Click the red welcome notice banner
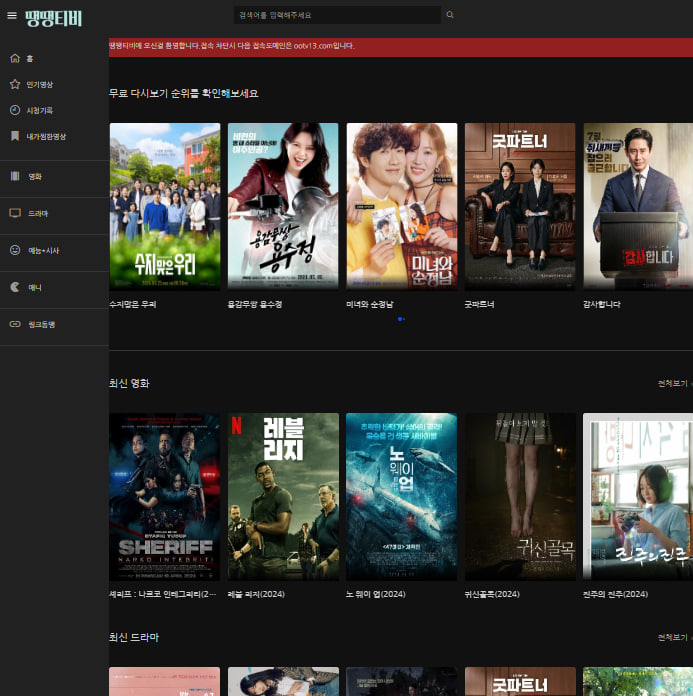 click(401, 47)
